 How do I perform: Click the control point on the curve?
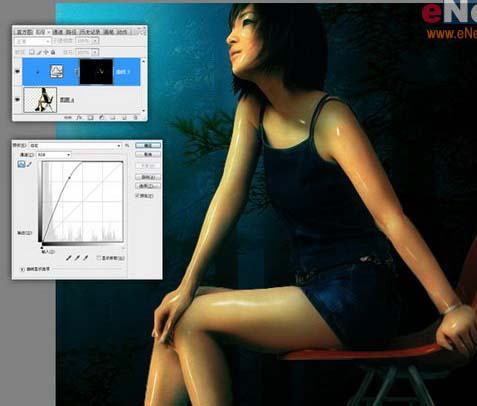pos(69,178)
